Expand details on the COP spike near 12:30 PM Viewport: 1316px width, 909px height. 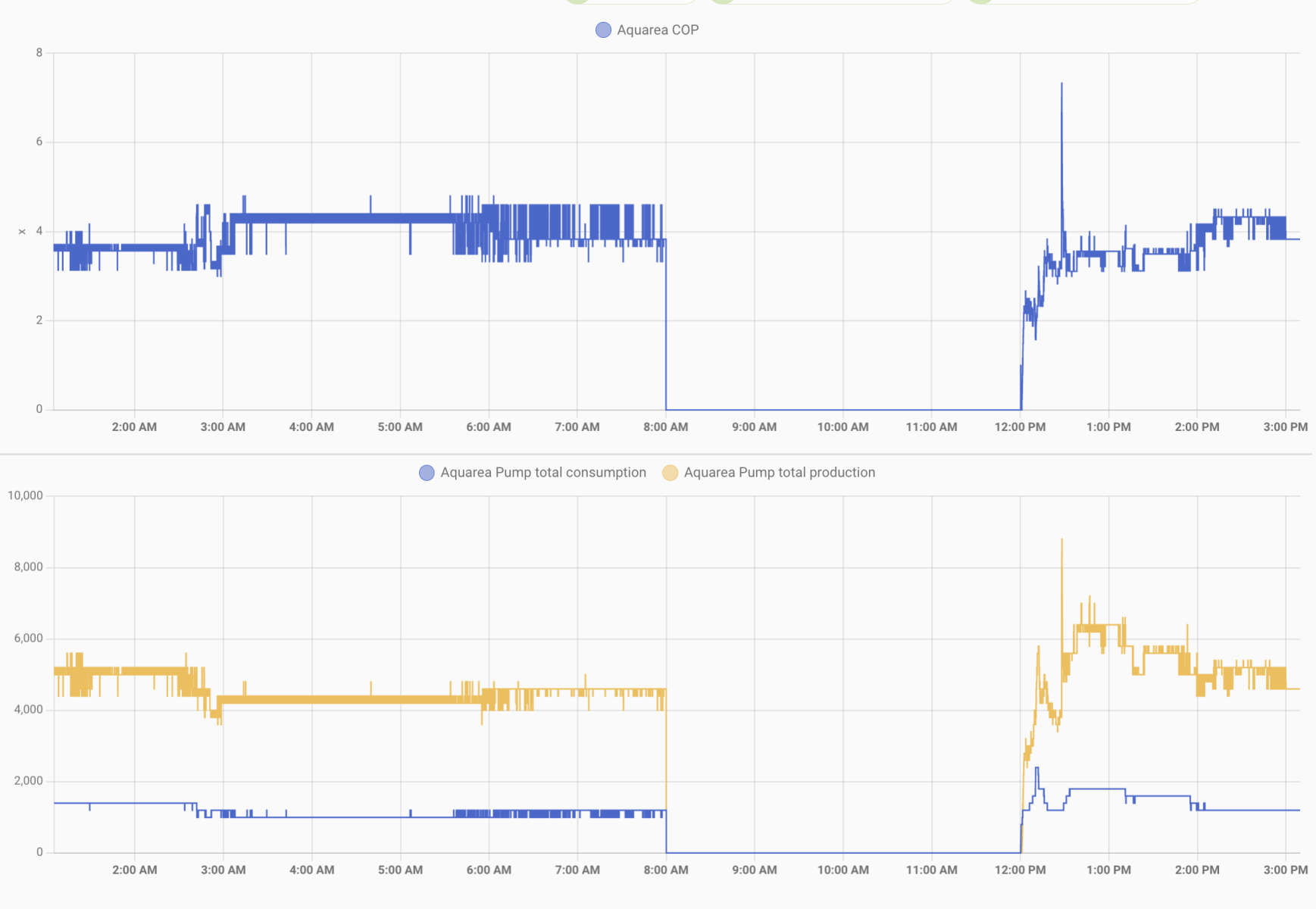click(x=1062, y=83)
